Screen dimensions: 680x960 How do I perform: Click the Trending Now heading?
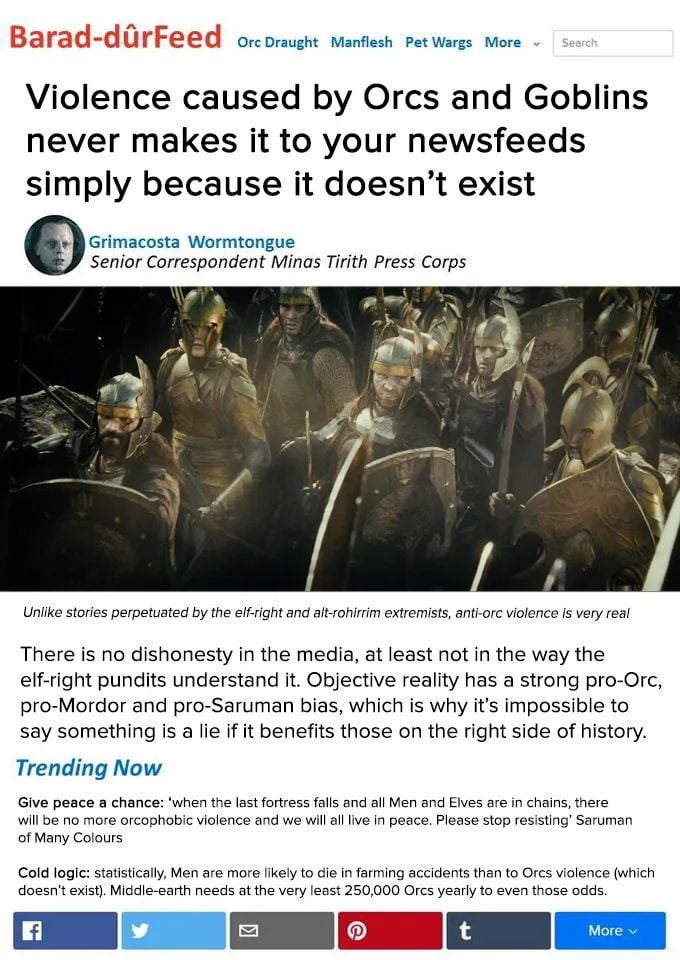[x=89, y=768]
